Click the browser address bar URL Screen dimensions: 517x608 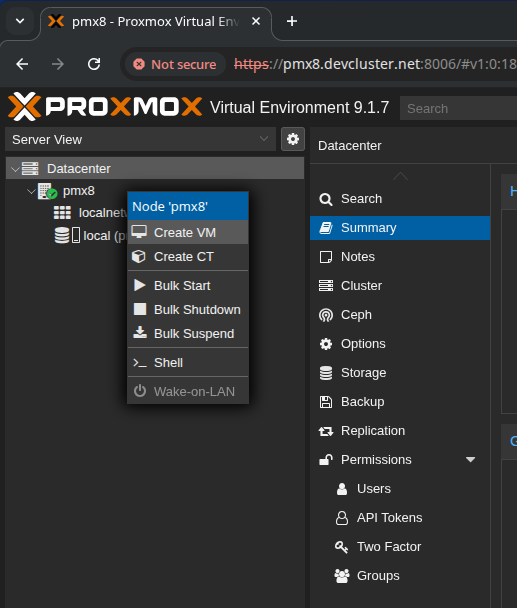[375, 64]
